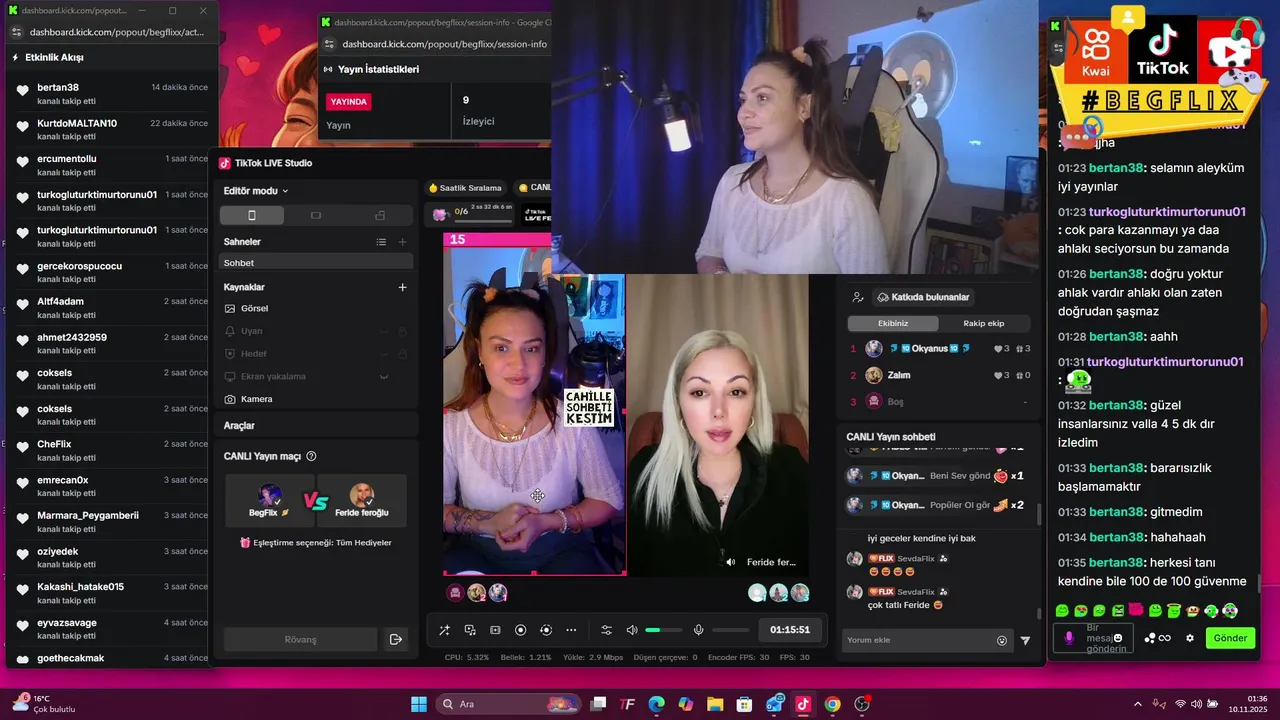Click the clip capture circle icon
Screen dimensions: 1280x720
545,630
